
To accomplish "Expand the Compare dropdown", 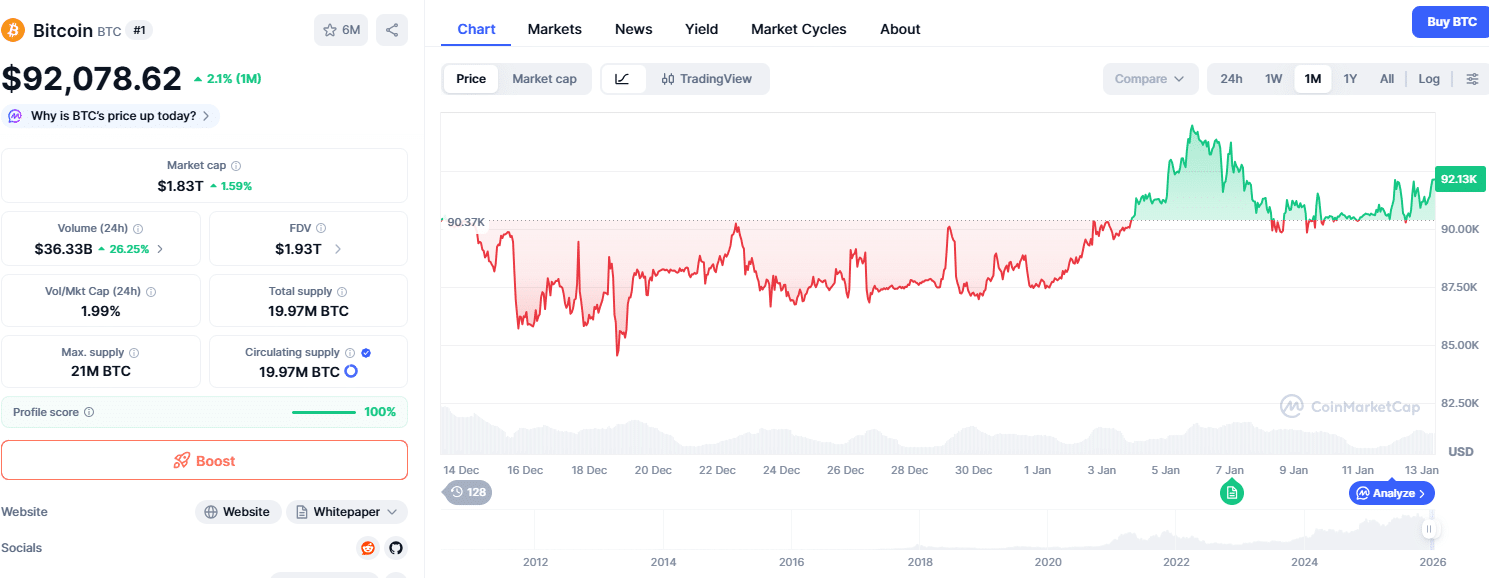I will tap(1150, 79).
